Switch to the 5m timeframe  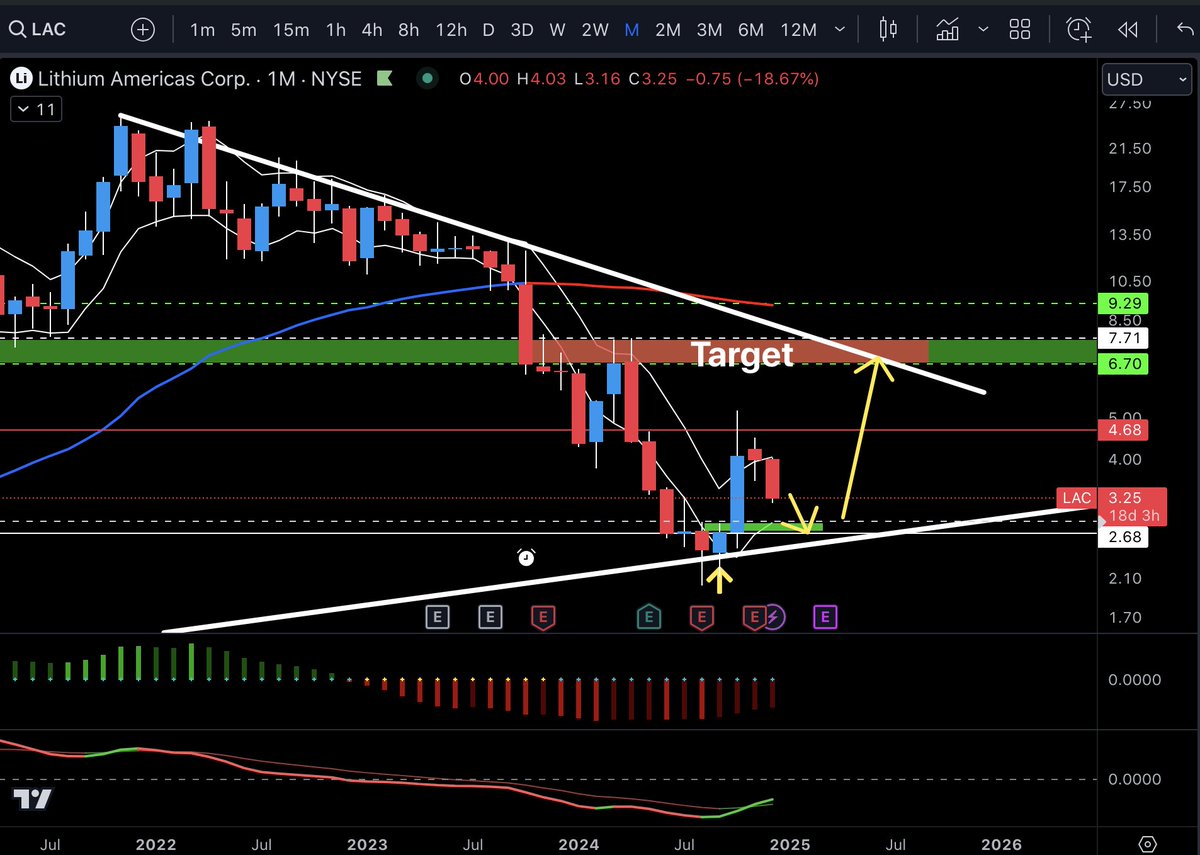244,30
